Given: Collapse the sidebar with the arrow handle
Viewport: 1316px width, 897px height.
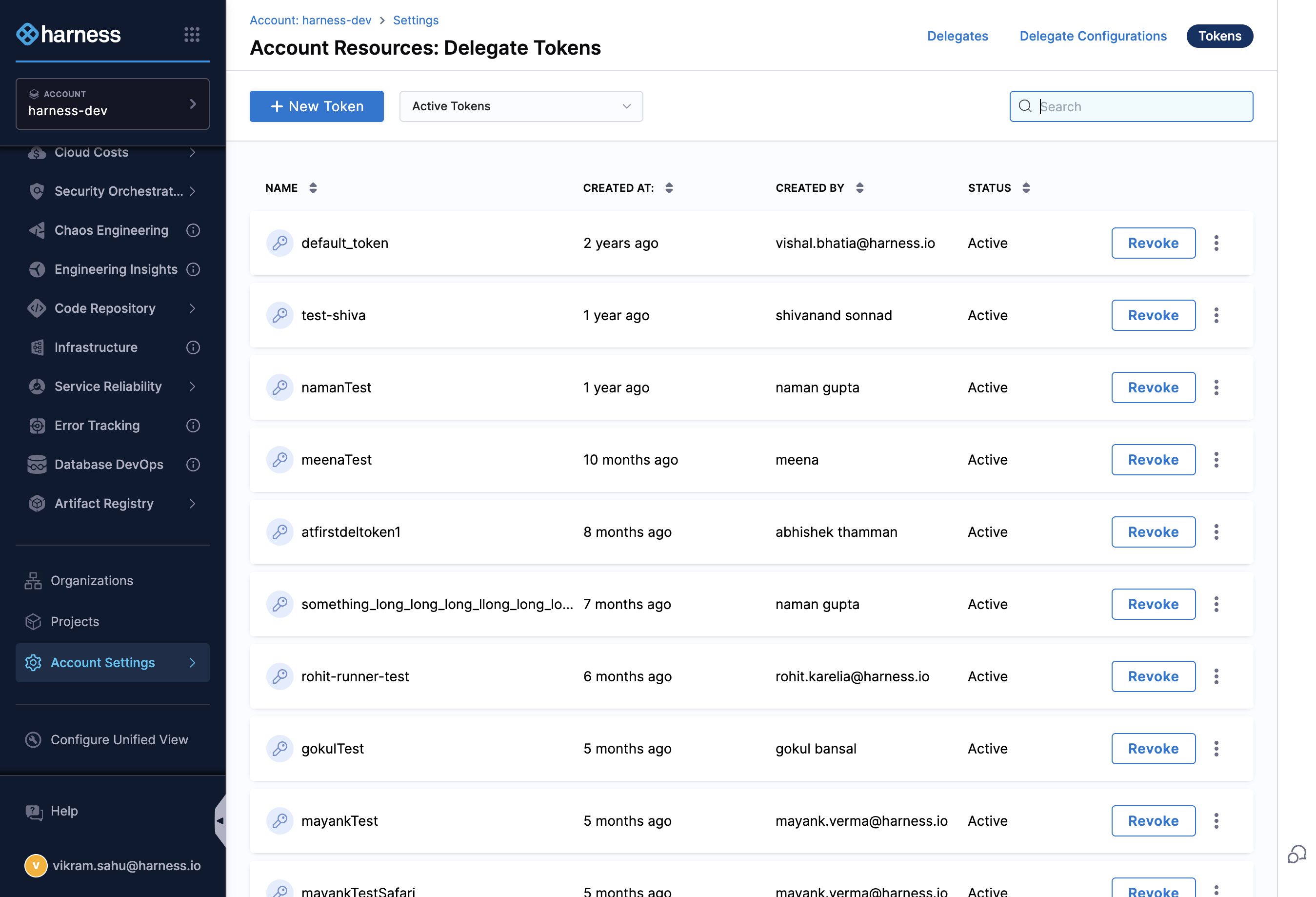Looking at the screenshot, I should (220, 820).
